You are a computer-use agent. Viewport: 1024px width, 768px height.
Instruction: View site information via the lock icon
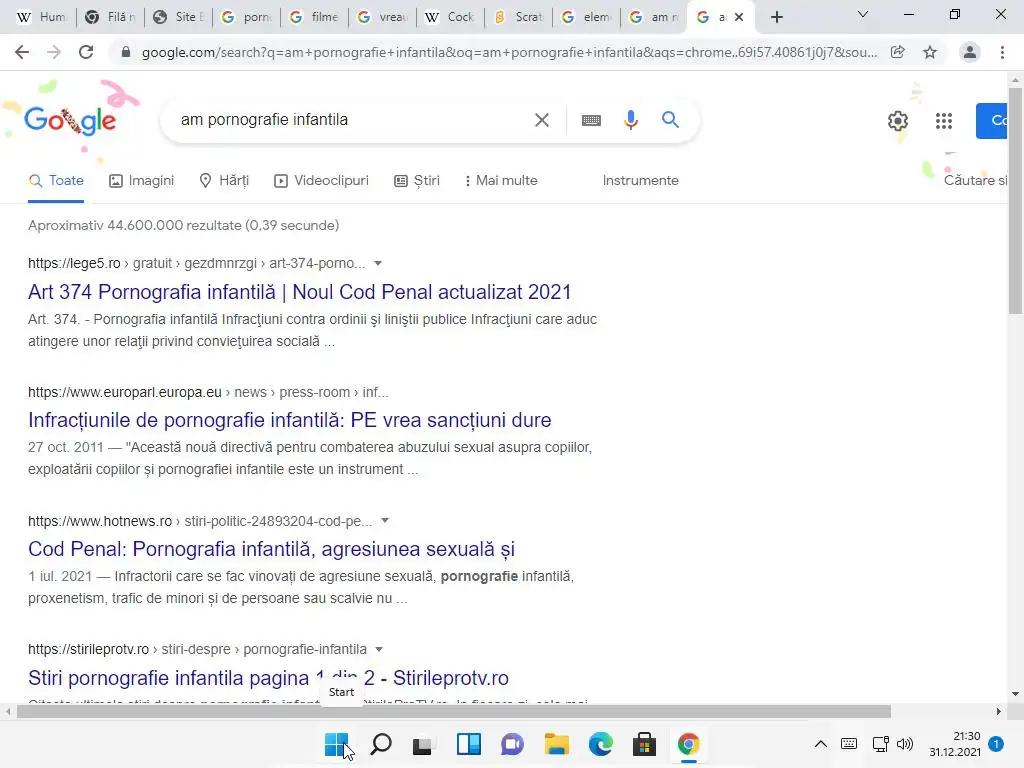pyautogui.click(x=126, y=52)
